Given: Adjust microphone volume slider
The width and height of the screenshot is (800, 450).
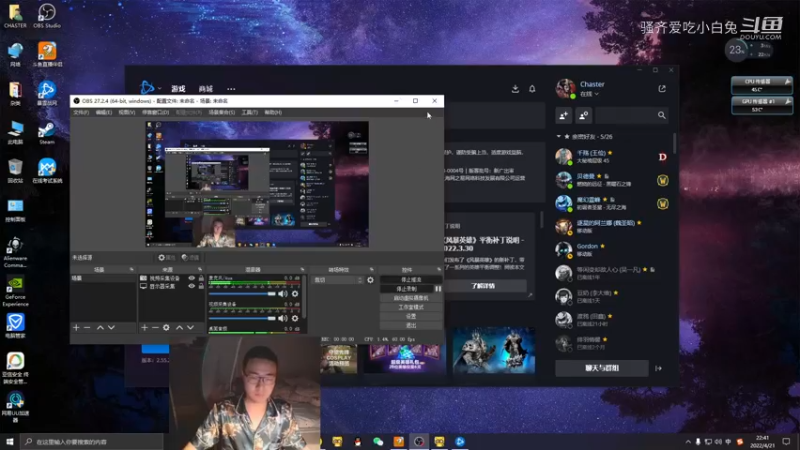Looking at the screenshot, I should pos(242,294).
